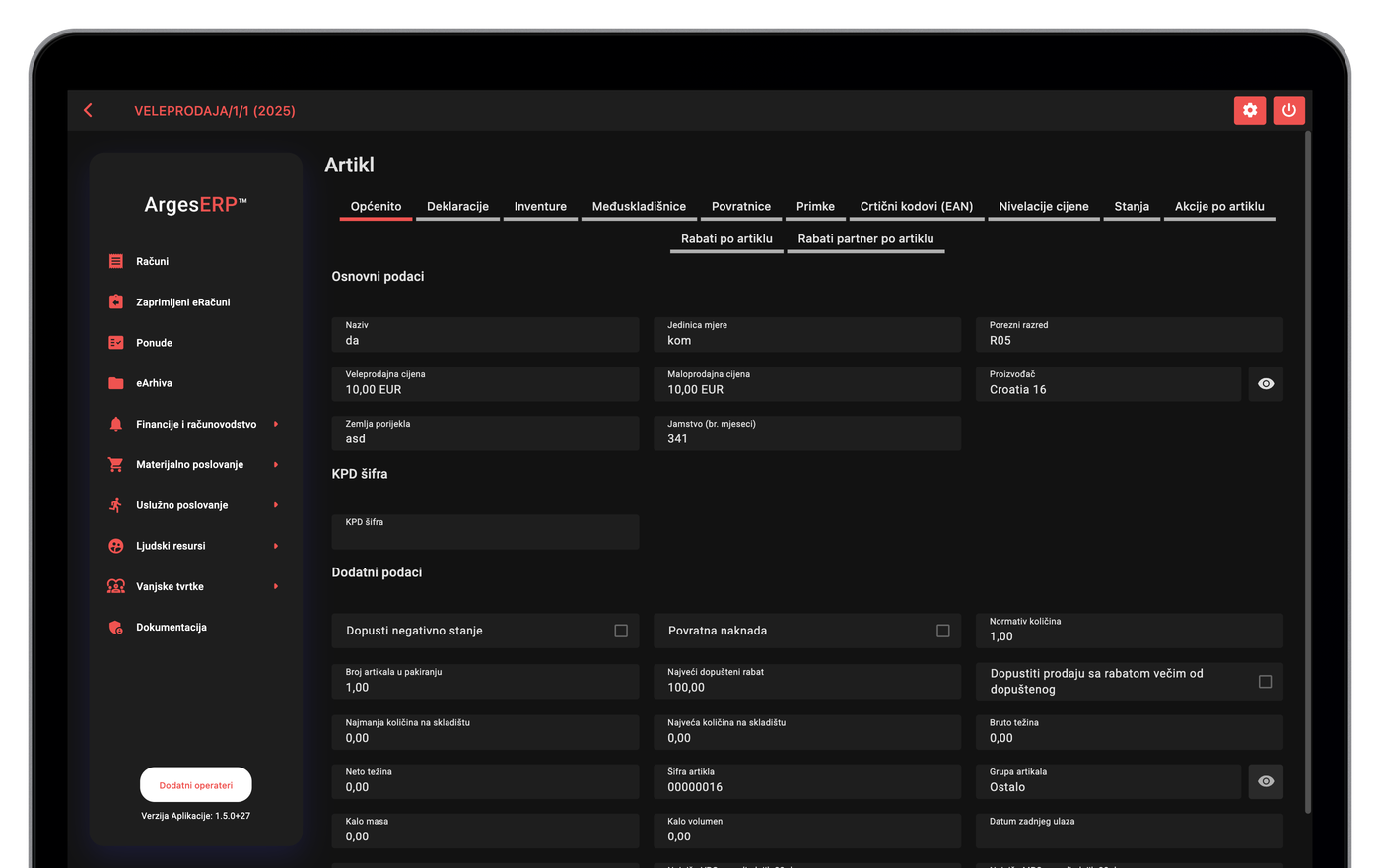Open eArhiva menu item

click(x=154, y=383)
